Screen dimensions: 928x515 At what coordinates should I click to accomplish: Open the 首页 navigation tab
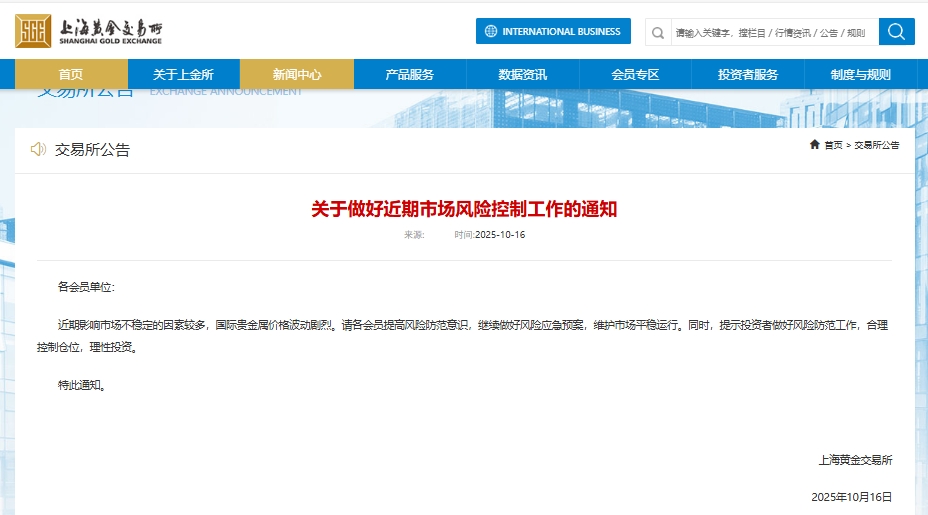(71, 74)
